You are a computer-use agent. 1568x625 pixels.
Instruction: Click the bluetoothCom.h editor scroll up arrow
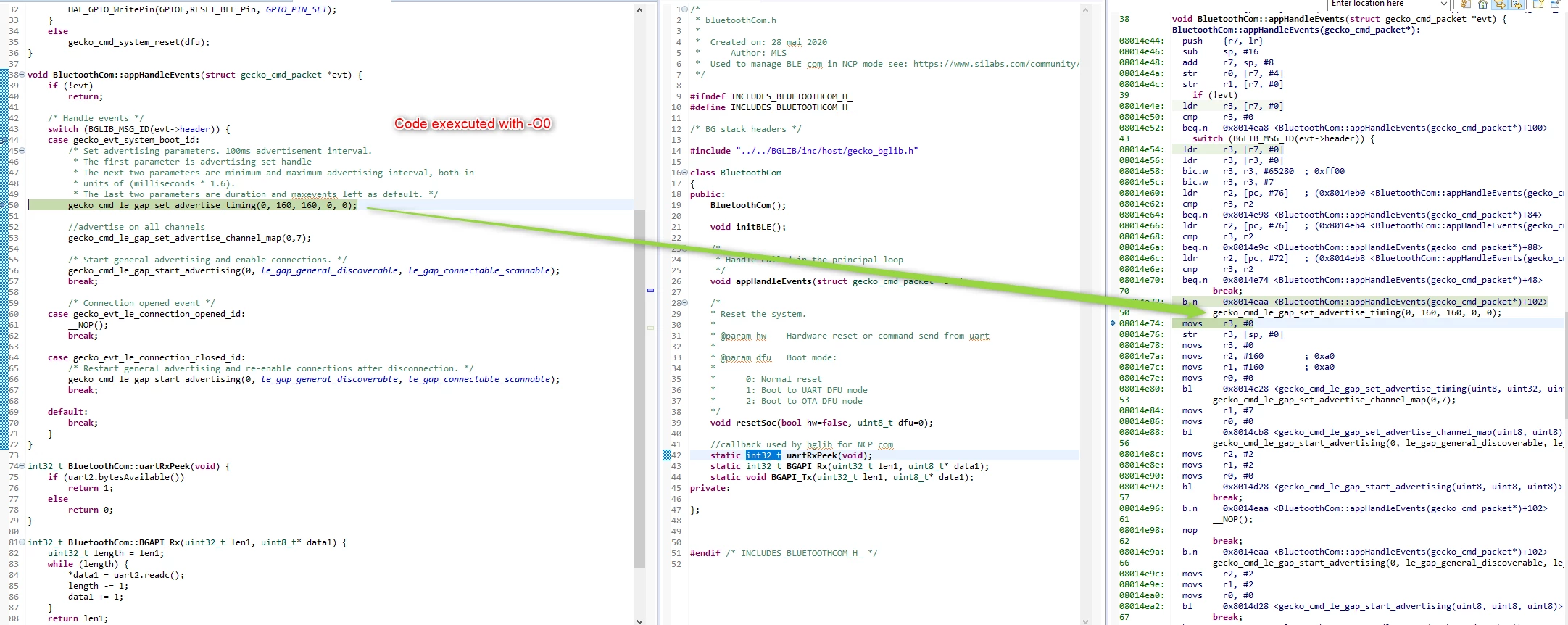1085,10
